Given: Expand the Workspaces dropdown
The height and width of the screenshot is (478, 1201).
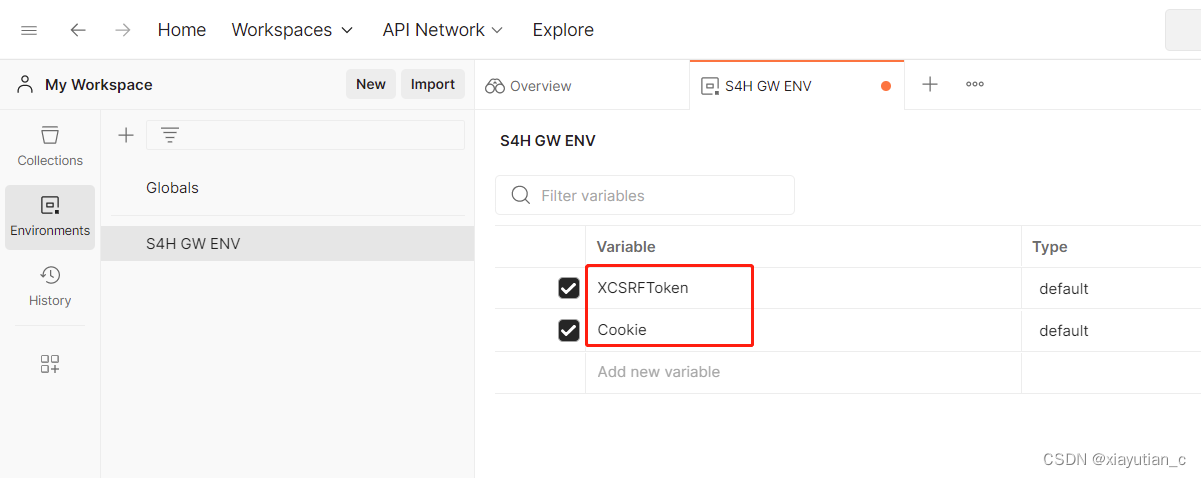Looking at the screenshot, I should click(293, 30).
